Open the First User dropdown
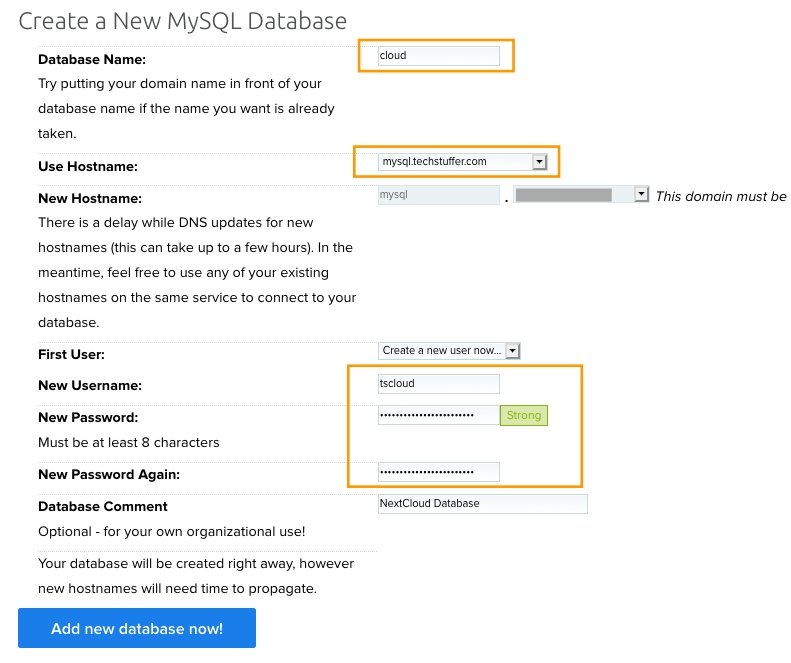The height and width of the screenshot is (663, 791). point(448,350)
